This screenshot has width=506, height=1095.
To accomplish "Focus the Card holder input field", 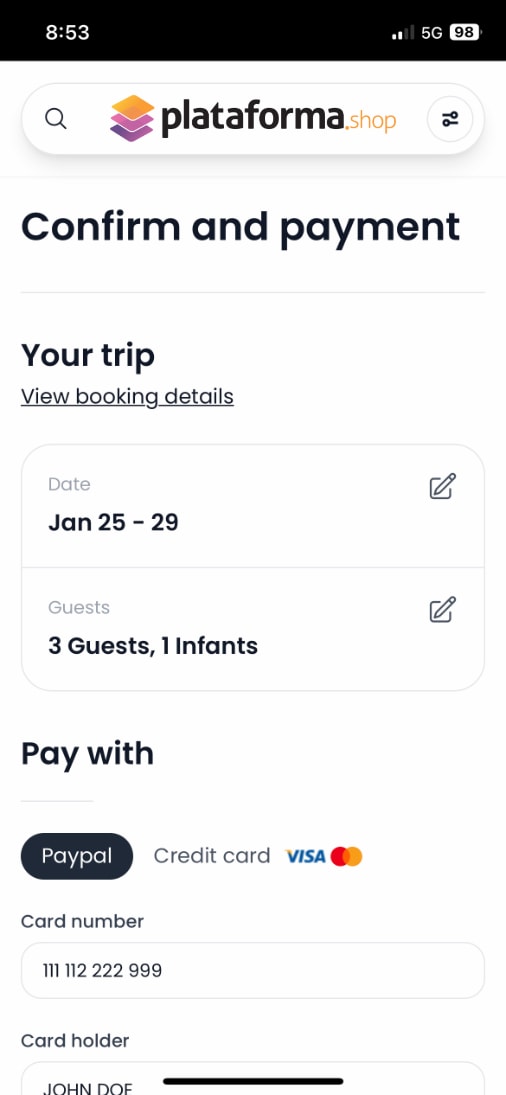I will pyautogui.click(x=253, y=1079).
